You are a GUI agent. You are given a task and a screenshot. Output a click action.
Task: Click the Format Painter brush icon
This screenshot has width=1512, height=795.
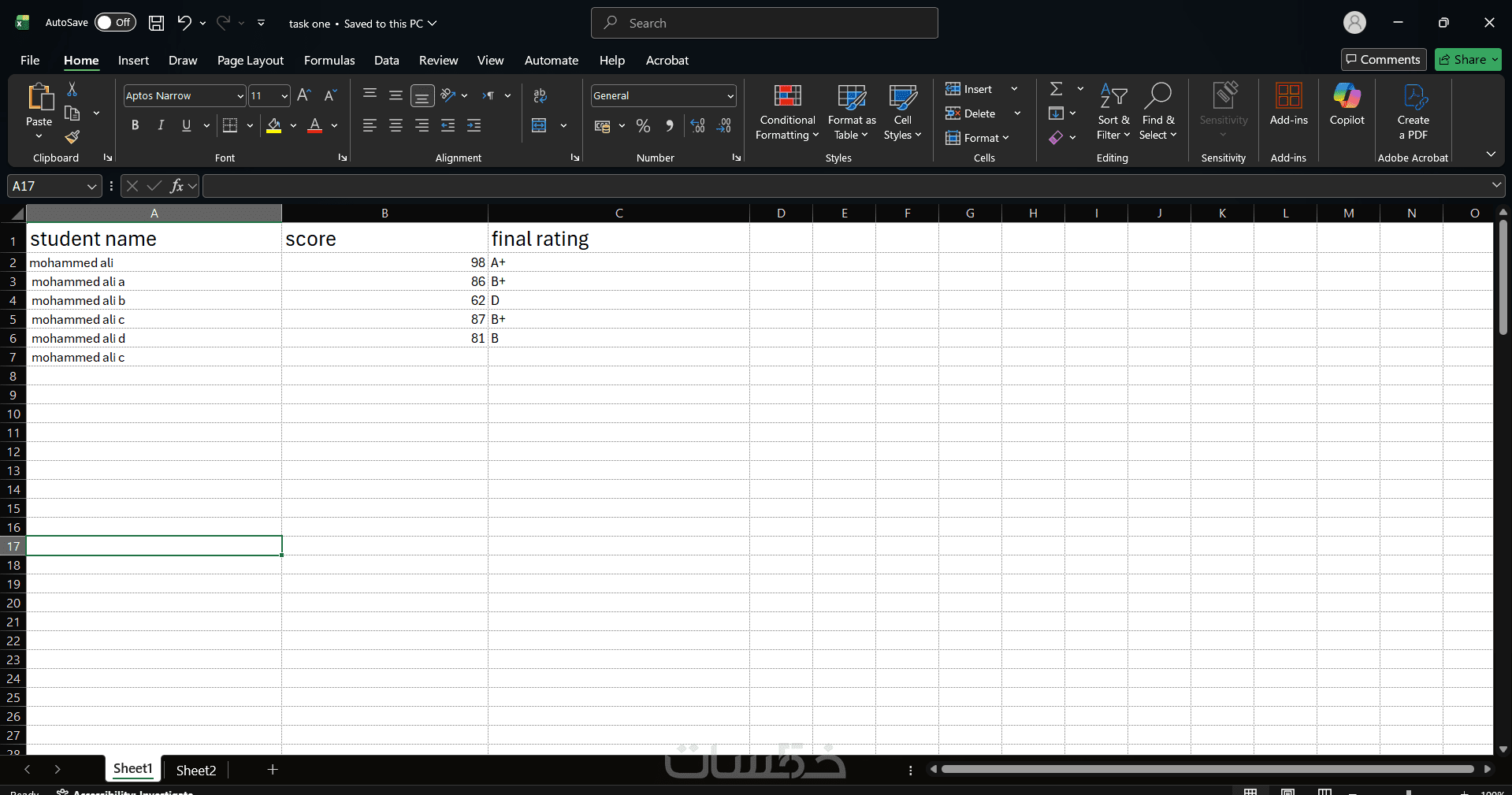click(72, 137)
